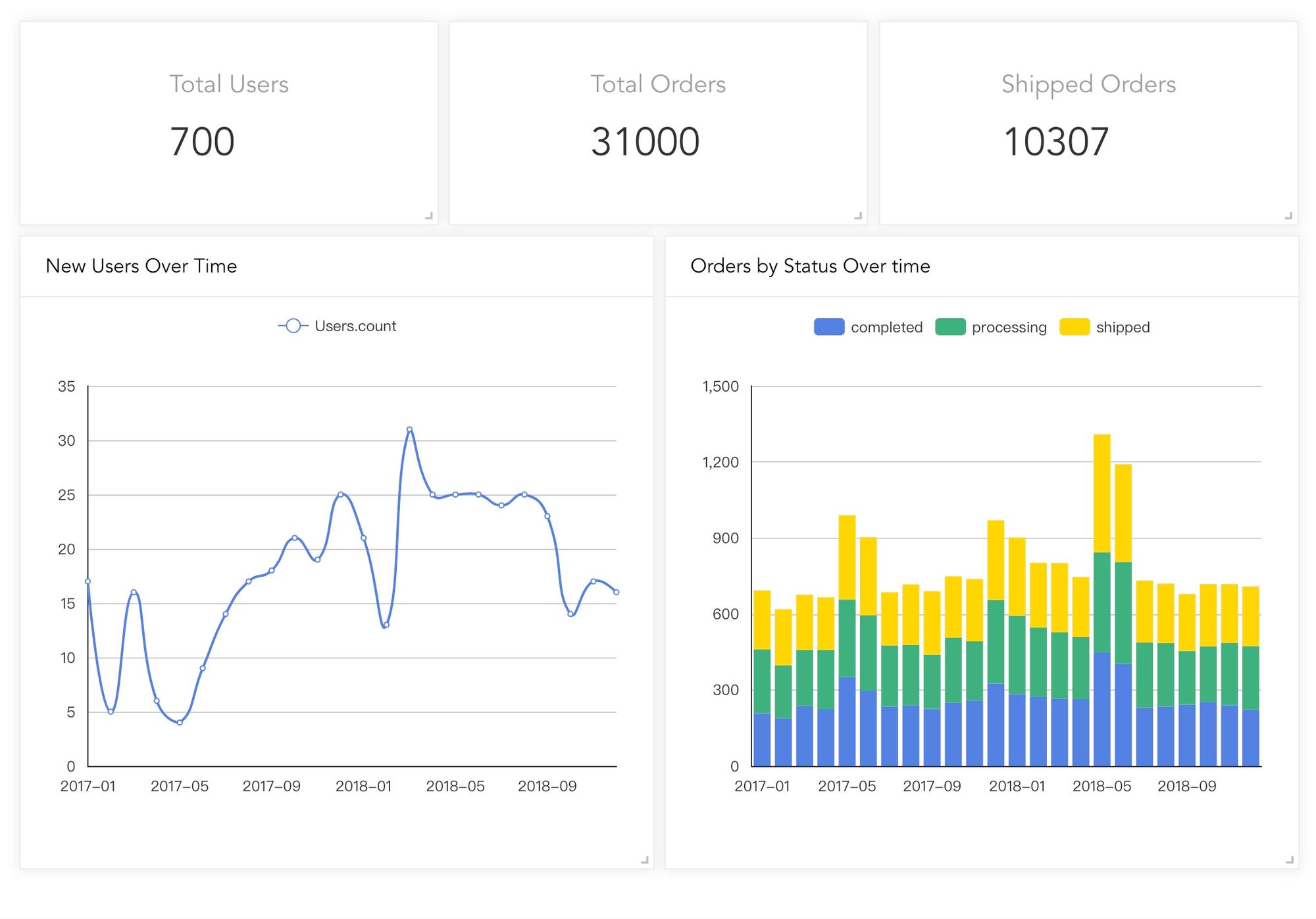Click resize handle on Total Users card
The height and width of the screenshot is (919, 1316).
pyautogui.click(x=429, y=215)
